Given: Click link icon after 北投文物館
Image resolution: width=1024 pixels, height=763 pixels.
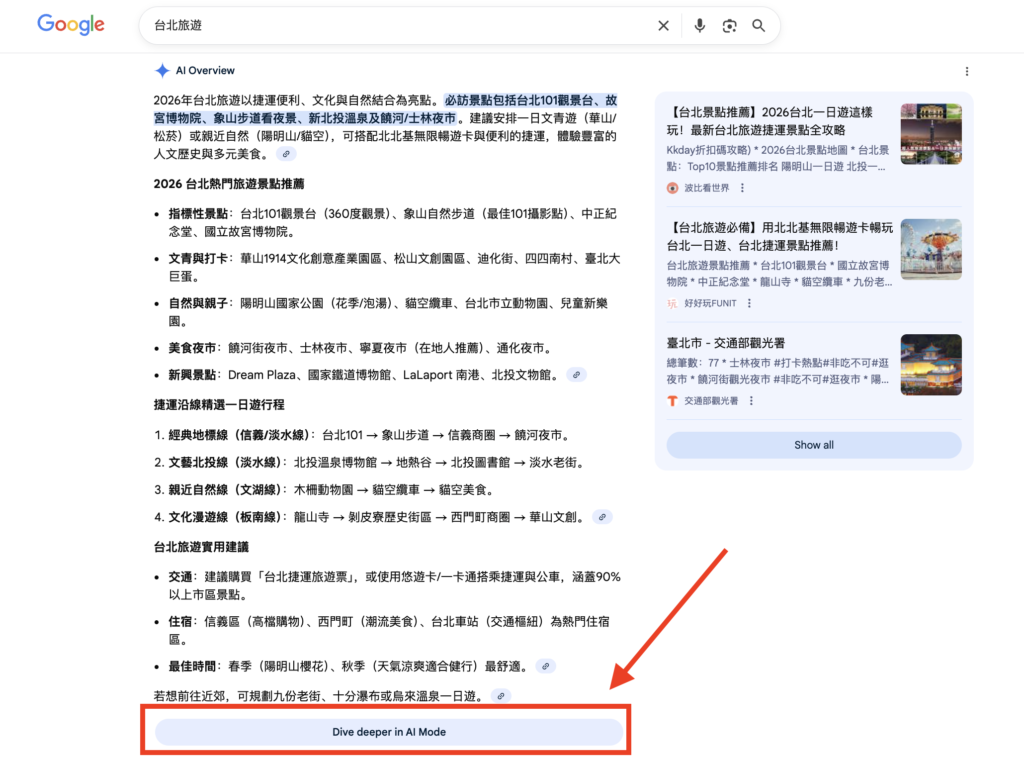Looking at the screenshot, I should click(x=576, y=375).
